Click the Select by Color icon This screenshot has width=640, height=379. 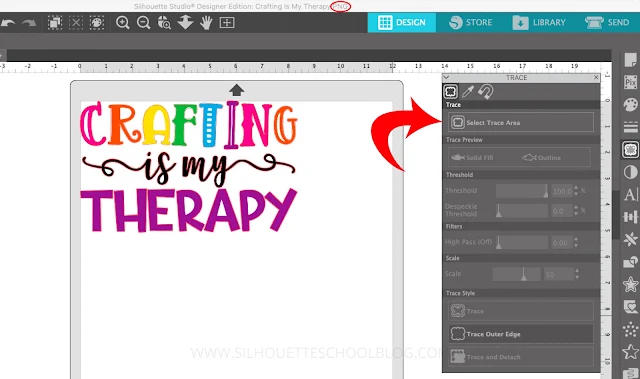coord(97,22)
